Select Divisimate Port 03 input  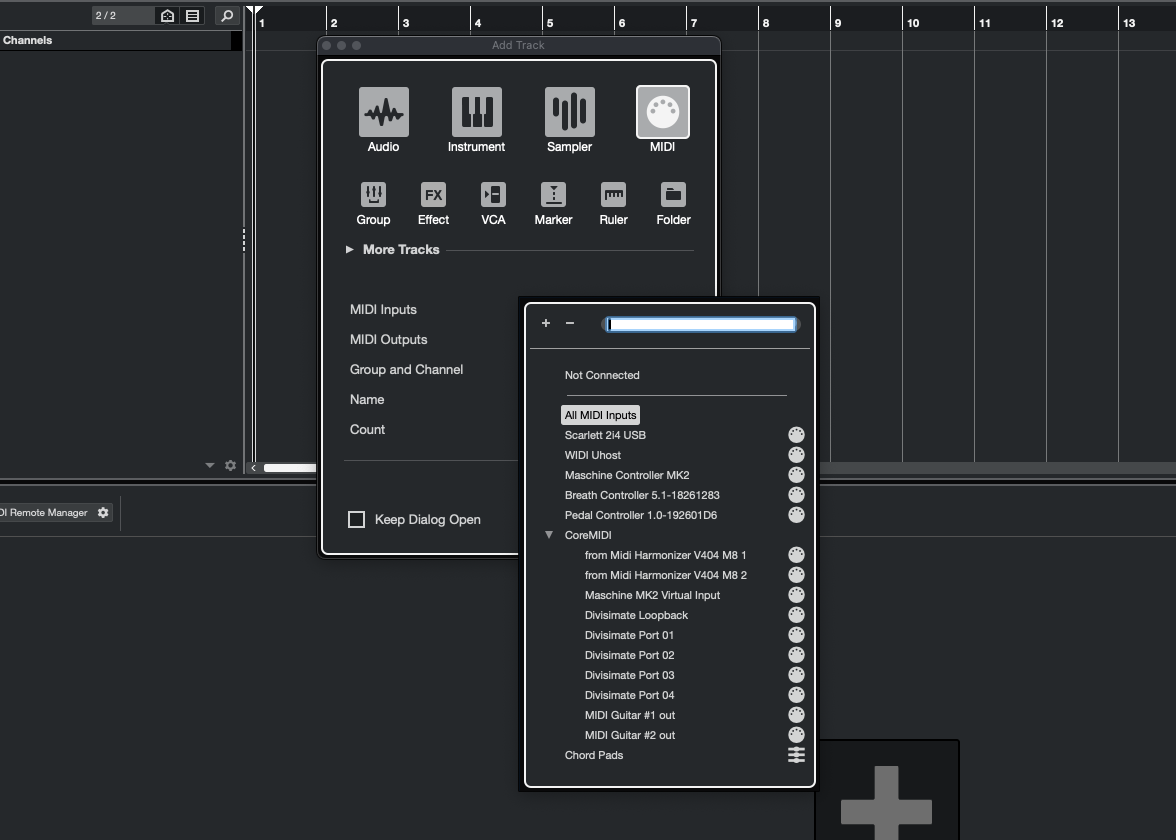629,675
